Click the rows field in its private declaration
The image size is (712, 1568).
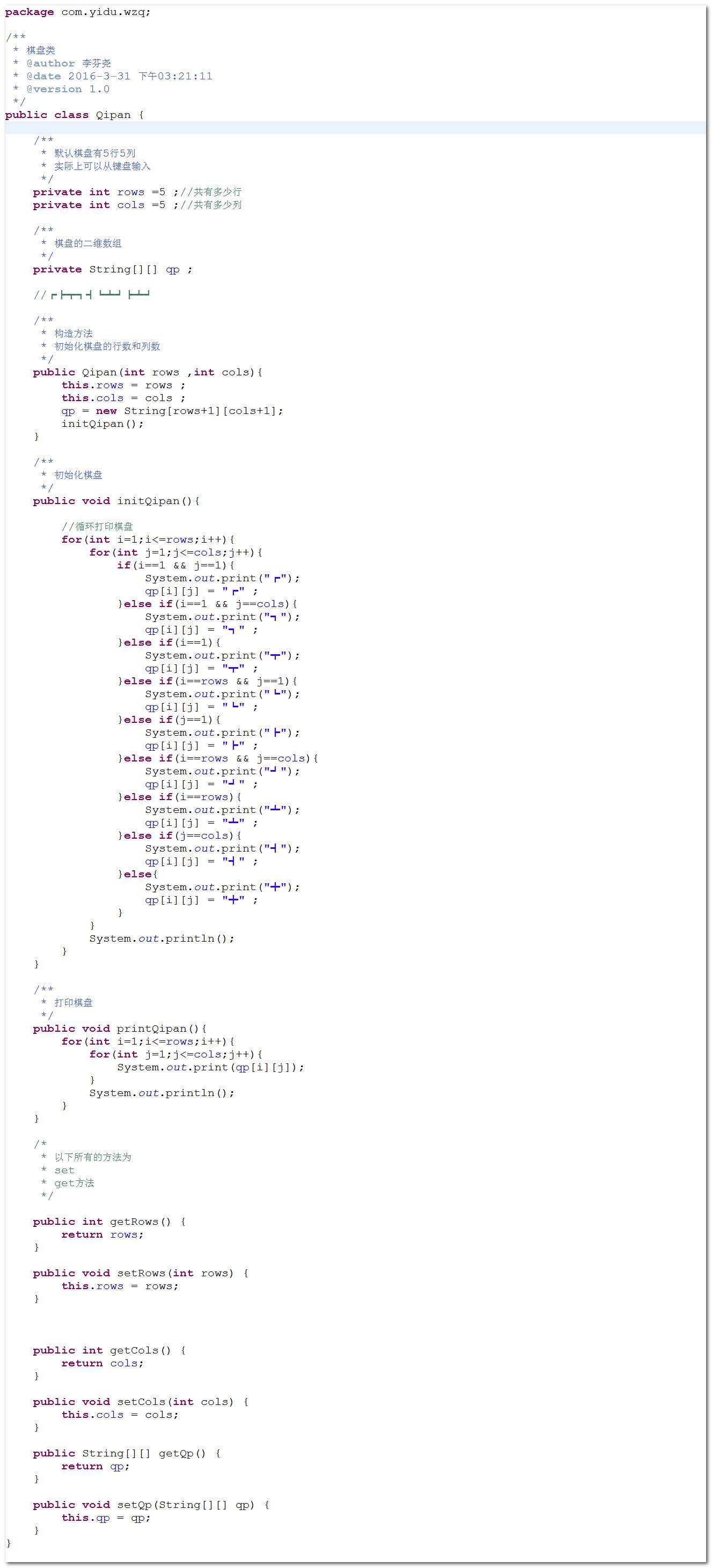click(130, 193)
